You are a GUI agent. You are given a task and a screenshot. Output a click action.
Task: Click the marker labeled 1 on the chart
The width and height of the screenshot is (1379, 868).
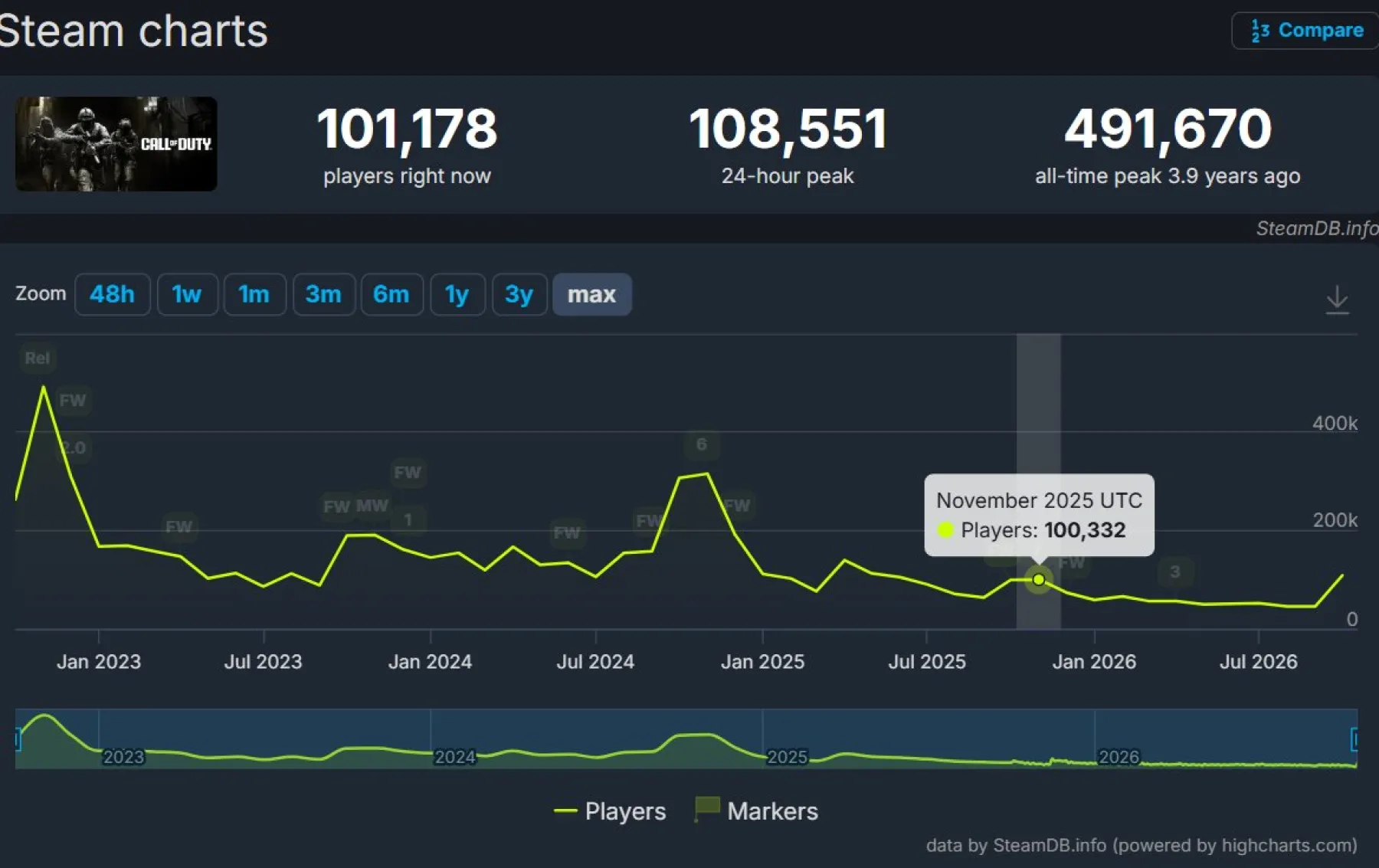pyautogui.click(x=408, y=520)
